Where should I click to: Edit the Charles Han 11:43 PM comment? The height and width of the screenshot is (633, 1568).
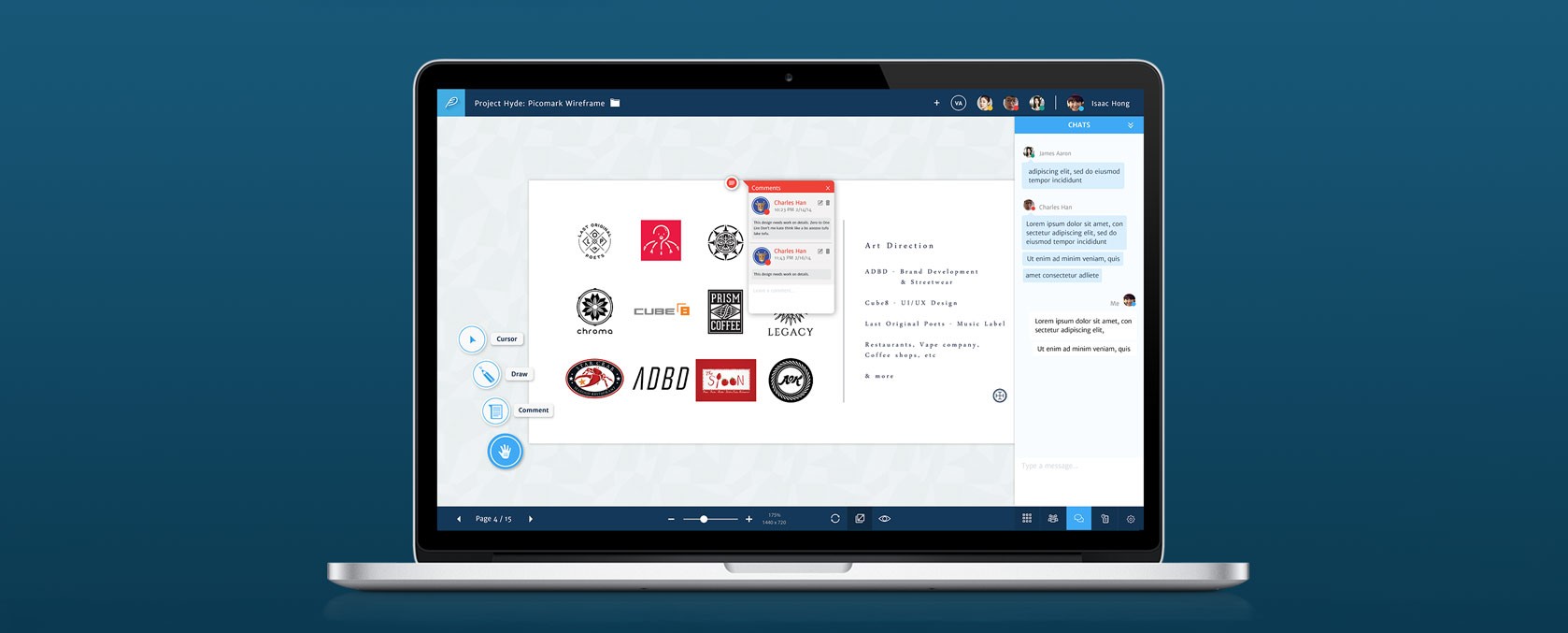tap(820, 252)
